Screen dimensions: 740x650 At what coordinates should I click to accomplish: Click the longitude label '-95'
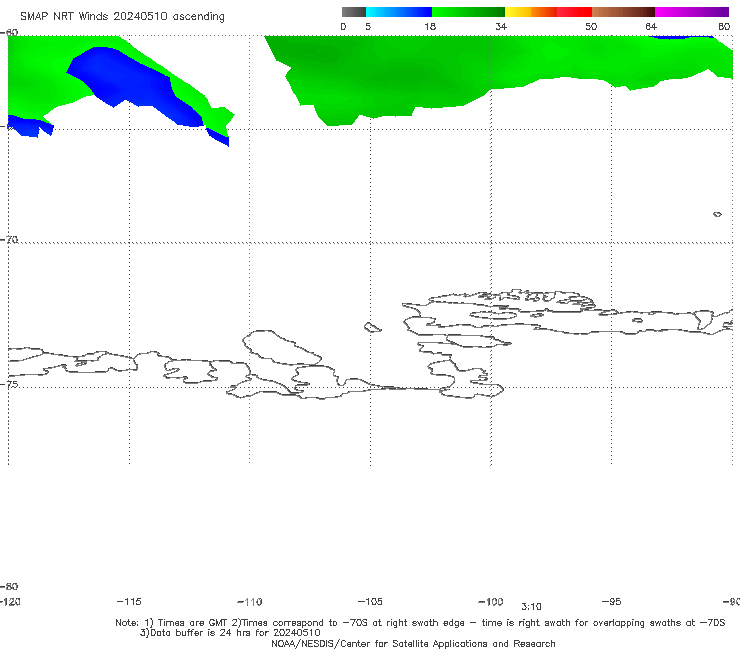click(612, 601)
